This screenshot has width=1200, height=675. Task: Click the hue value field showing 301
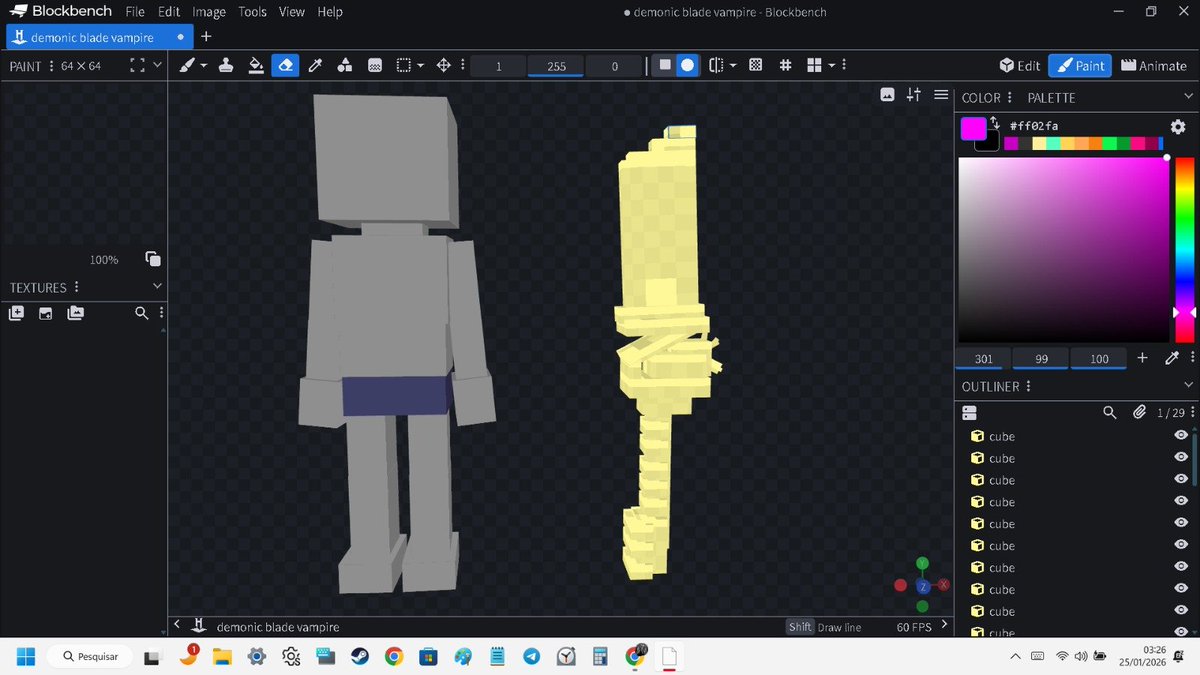click(x=984, y=359)
